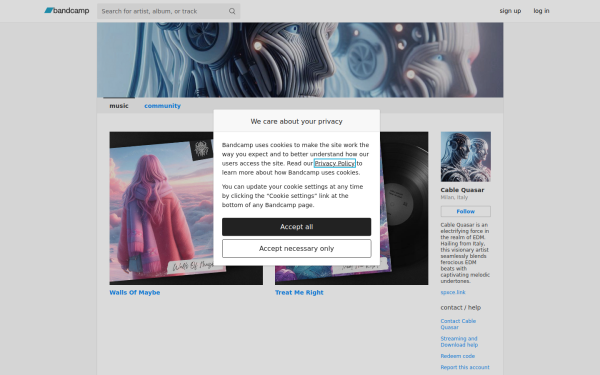Click the search magnifier icon

(232, 11)
